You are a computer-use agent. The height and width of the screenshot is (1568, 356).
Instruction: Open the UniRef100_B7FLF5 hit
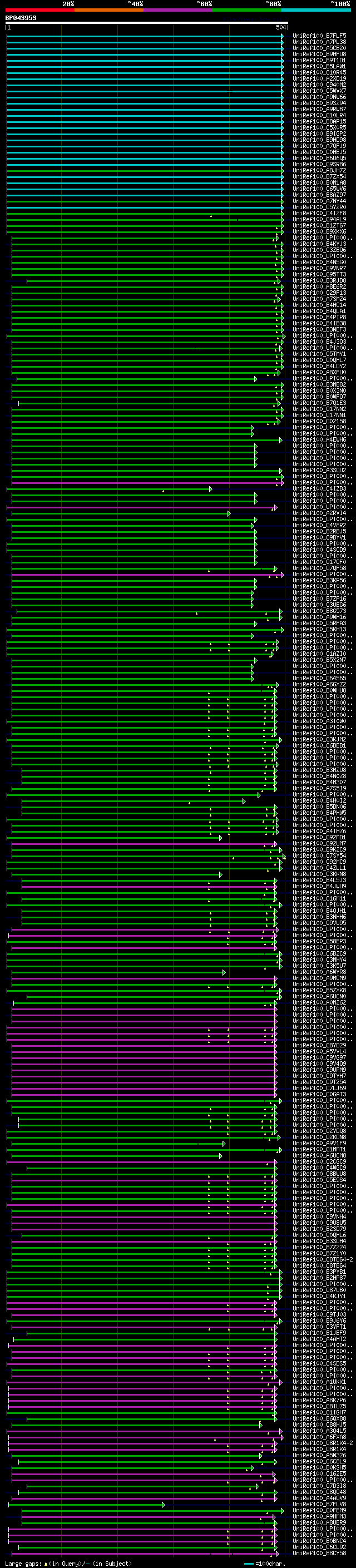[319, 36]
